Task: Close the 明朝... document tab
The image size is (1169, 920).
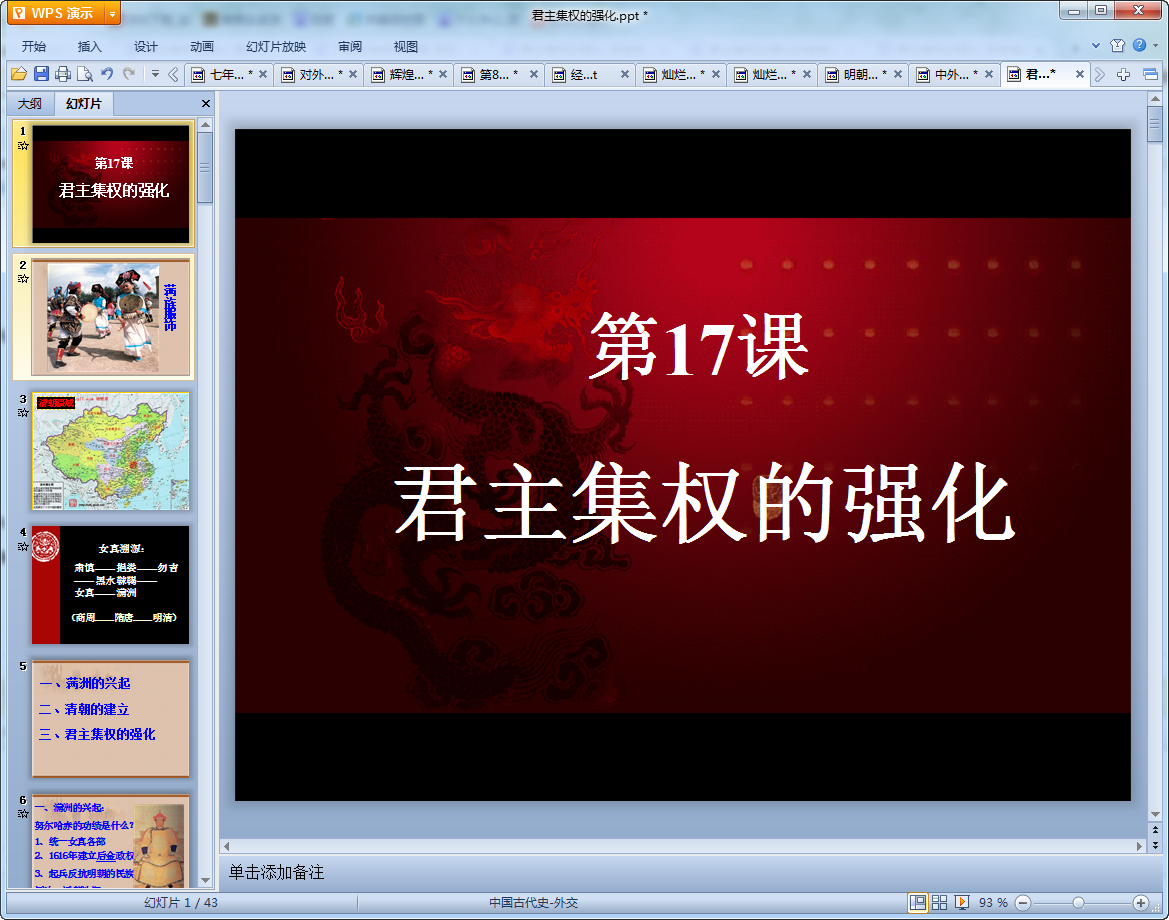Action: [x=898, y=75]
